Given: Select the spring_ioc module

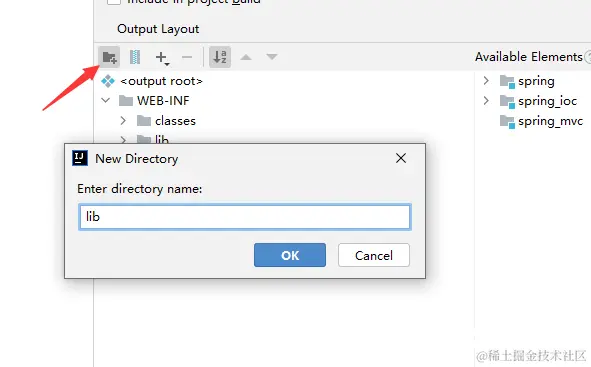Looking at the screenshot, I should tap(539, 101).
